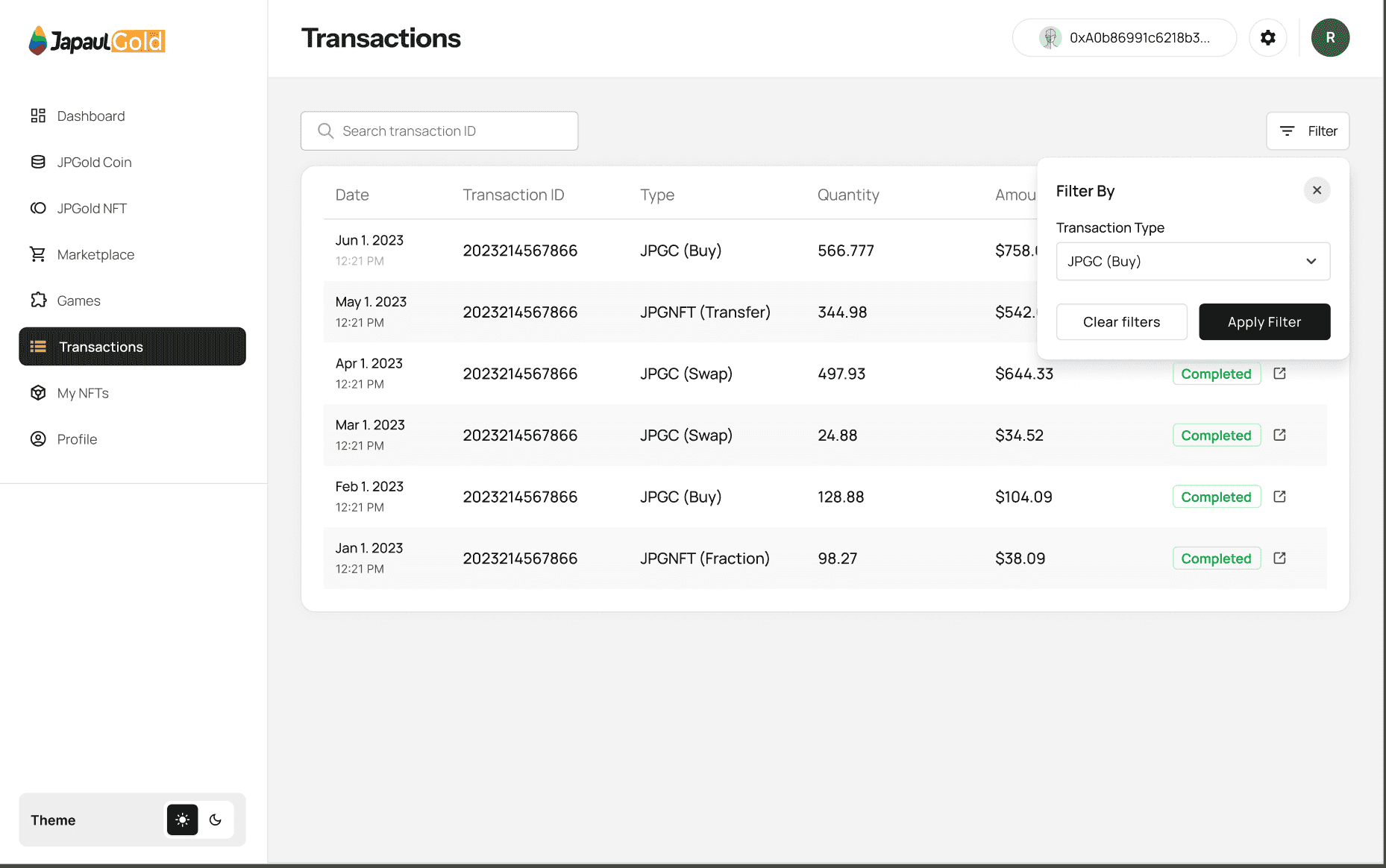Click the Type column header
This screenshot has height=868, width=1386.
point(657,195)
